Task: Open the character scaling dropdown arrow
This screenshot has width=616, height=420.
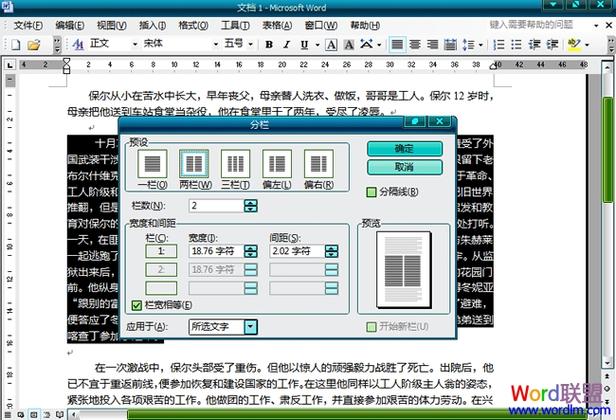Action: (x=379, y=45)
